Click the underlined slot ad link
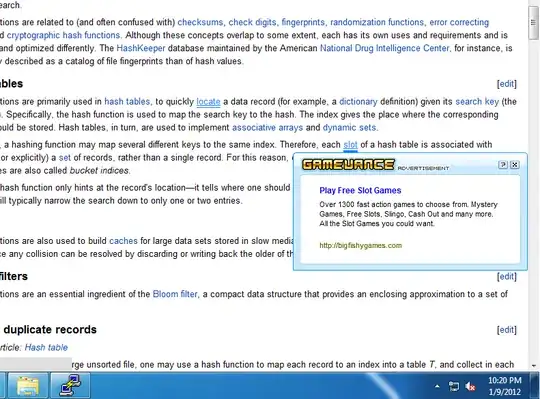 tap(350, 145)
